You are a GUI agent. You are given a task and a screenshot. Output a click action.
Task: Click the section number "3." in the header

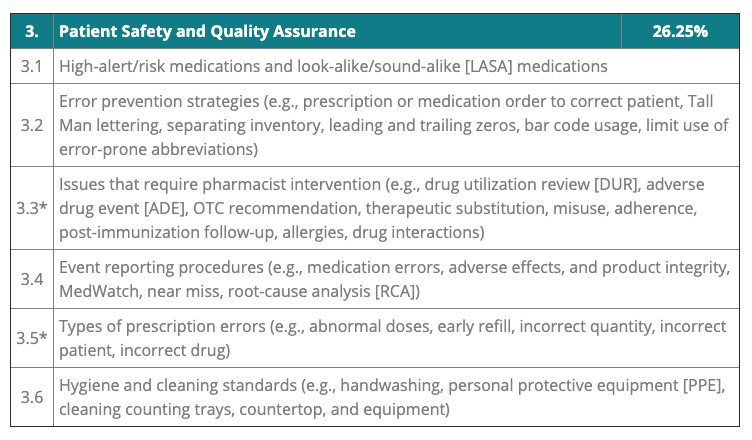tap(32, 31)
